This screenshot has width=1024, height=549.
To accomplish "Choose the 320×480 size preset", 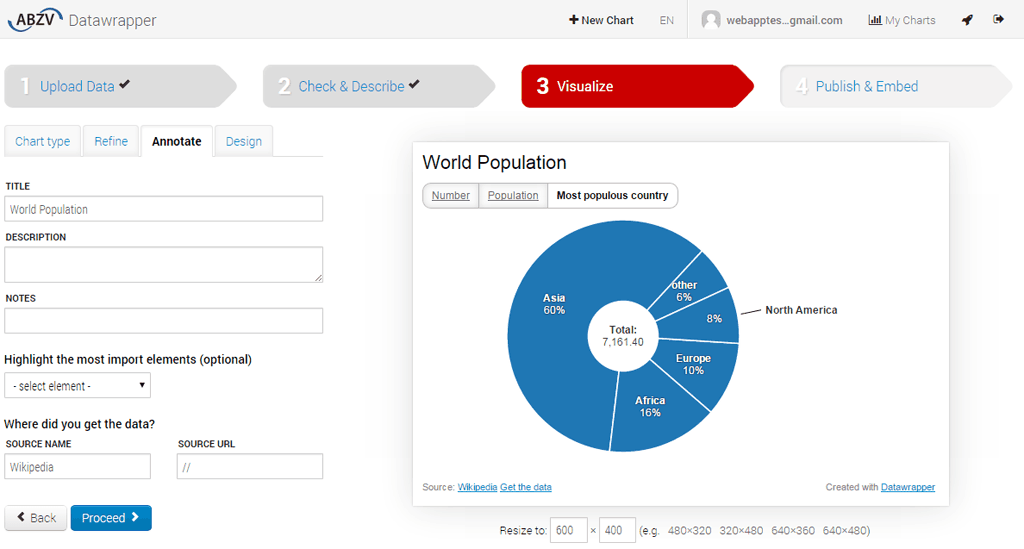I will click(x=741, y=531).
